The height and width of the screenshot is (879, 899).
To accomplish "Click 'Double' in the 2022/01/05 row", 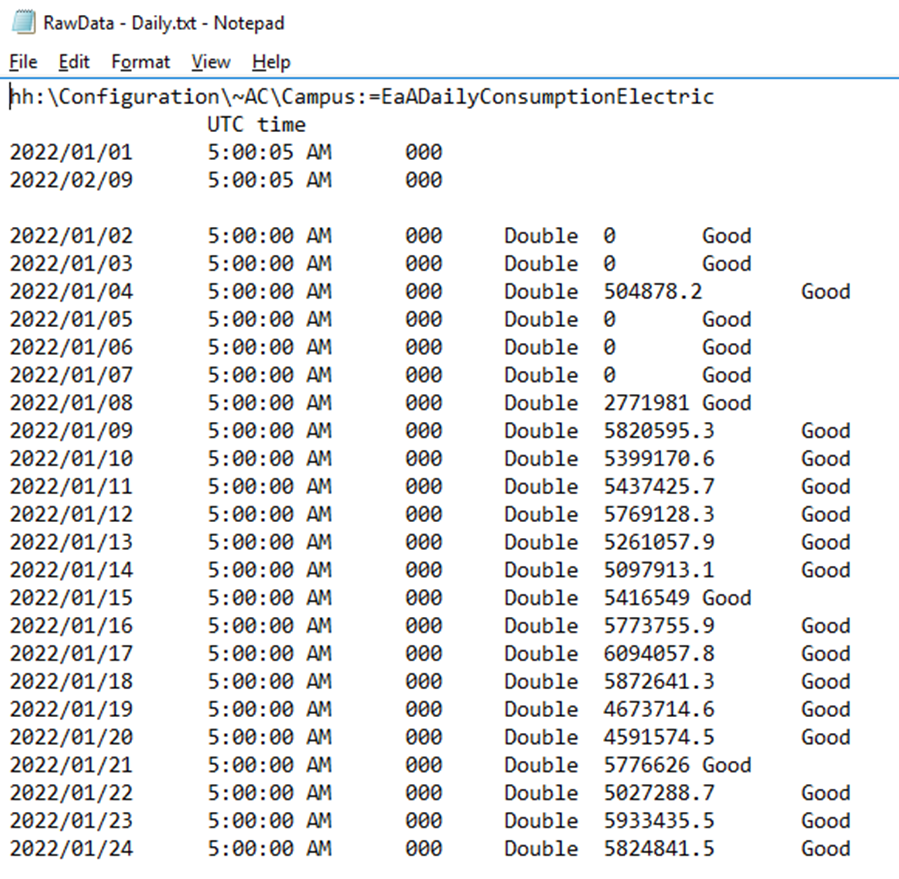I will click(541, 319).
